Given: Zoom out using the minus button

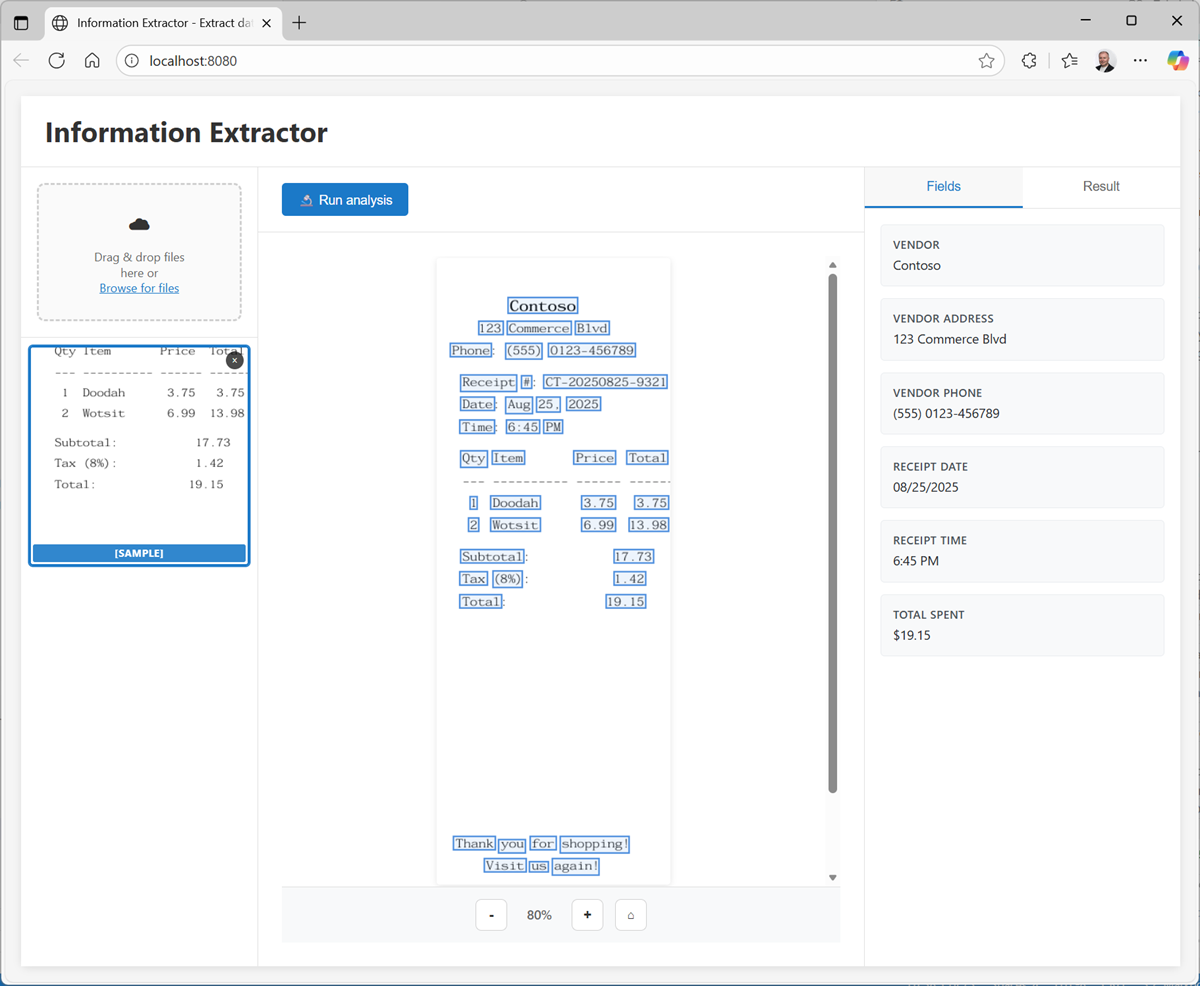Looking at the screenshot, I should (491, 914).
